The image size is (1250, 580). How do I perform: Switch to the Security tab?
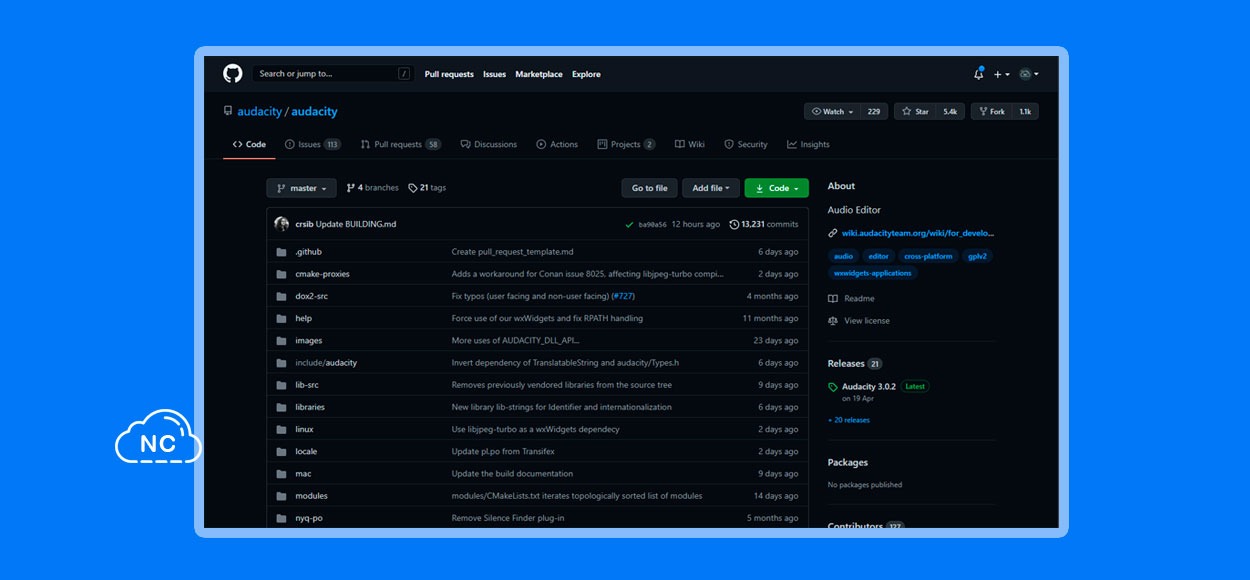point(746,145)
